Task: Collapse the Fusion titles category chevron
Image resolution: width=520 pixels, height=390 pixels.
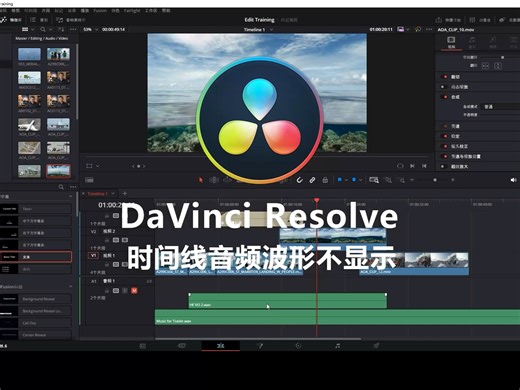Action: coord(70,286)
